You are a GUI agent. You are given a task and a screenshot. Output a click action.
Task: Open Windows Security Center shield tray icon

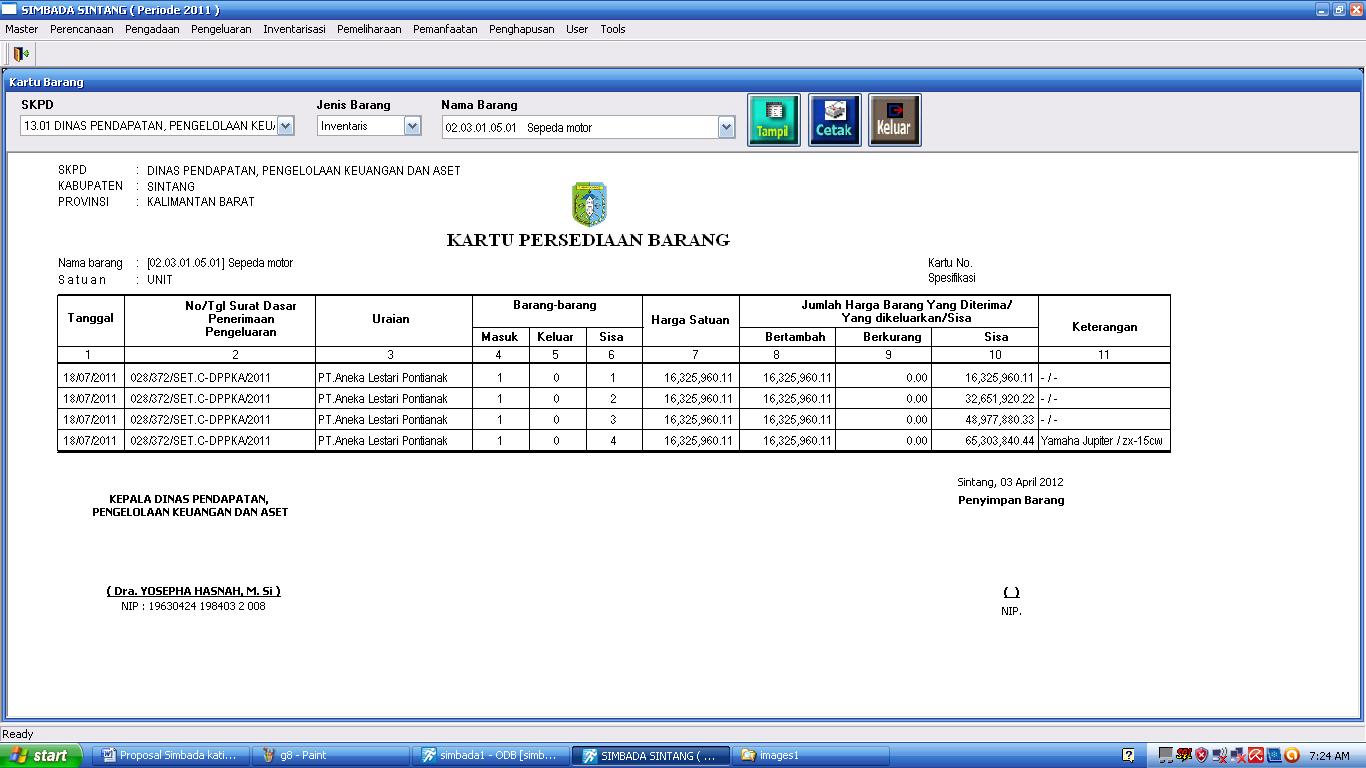click(x=1200, y=755)
